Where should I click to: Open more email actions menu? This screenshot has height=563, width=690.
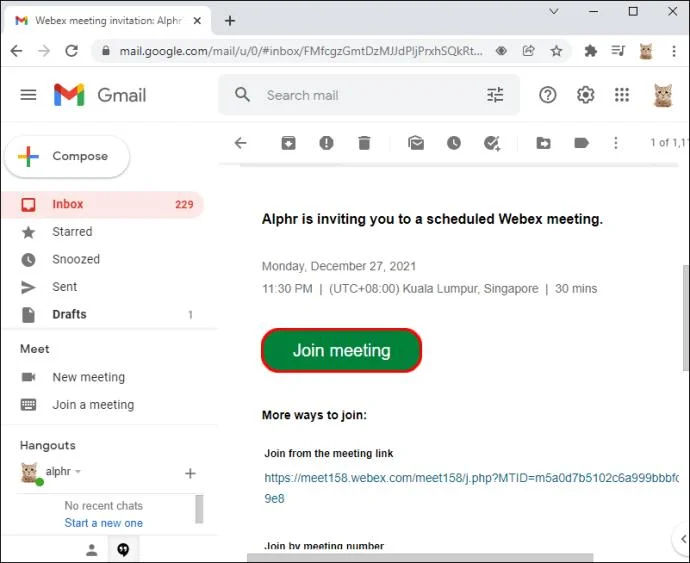[x=616, y=143]
